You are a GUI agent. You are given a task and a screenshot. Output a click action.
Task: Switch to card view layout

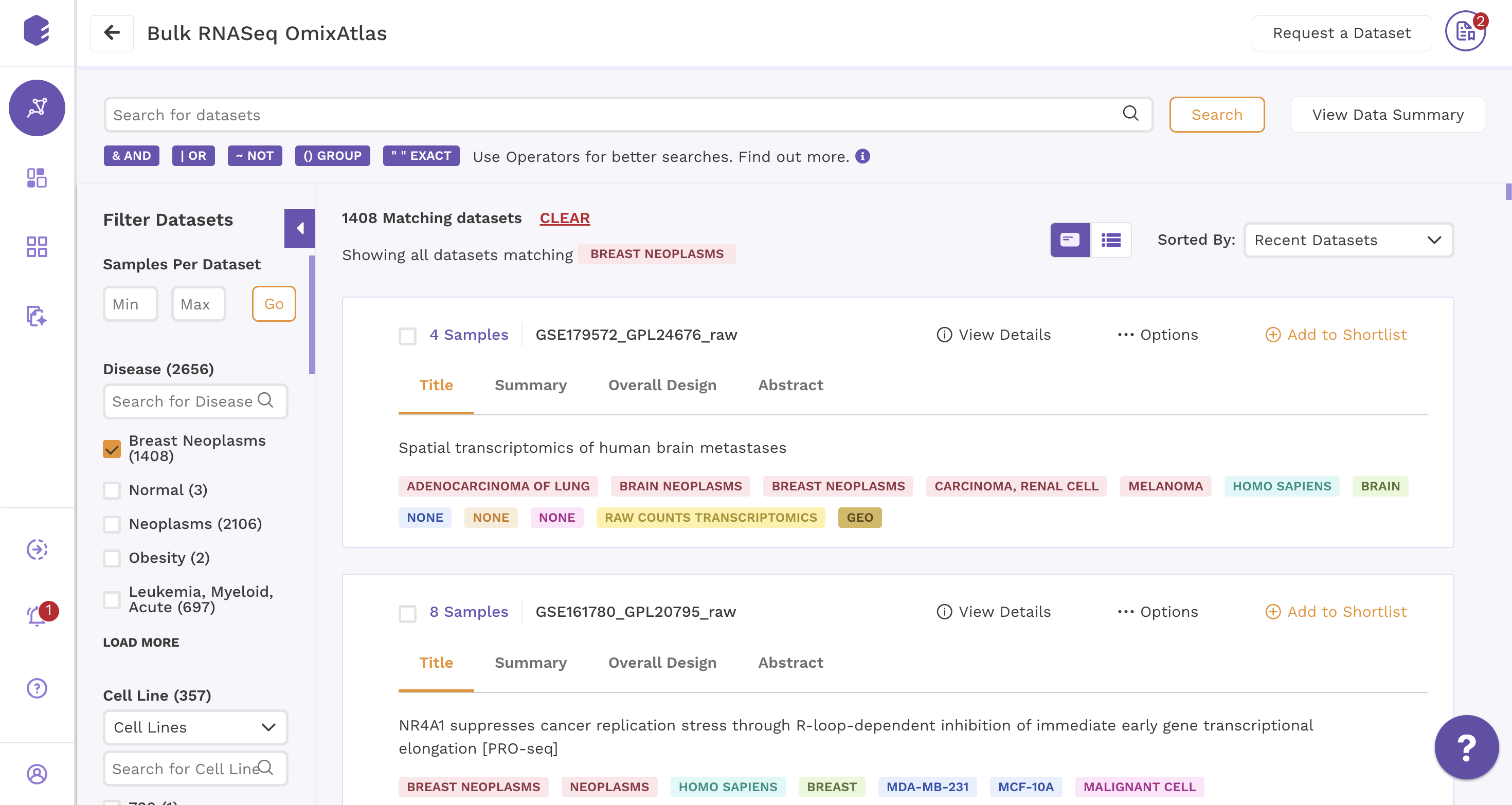click(x=1070, y=240)
